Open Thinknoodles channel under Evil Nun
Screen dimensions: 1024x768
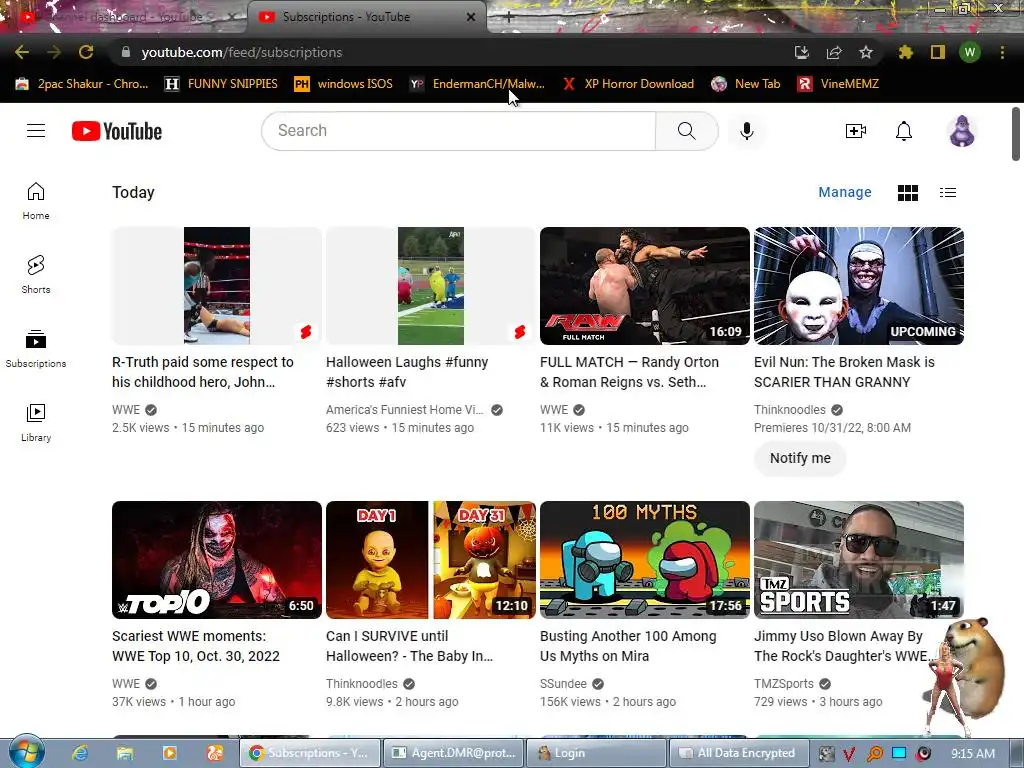pyautogui.click(x=790, y=409)
